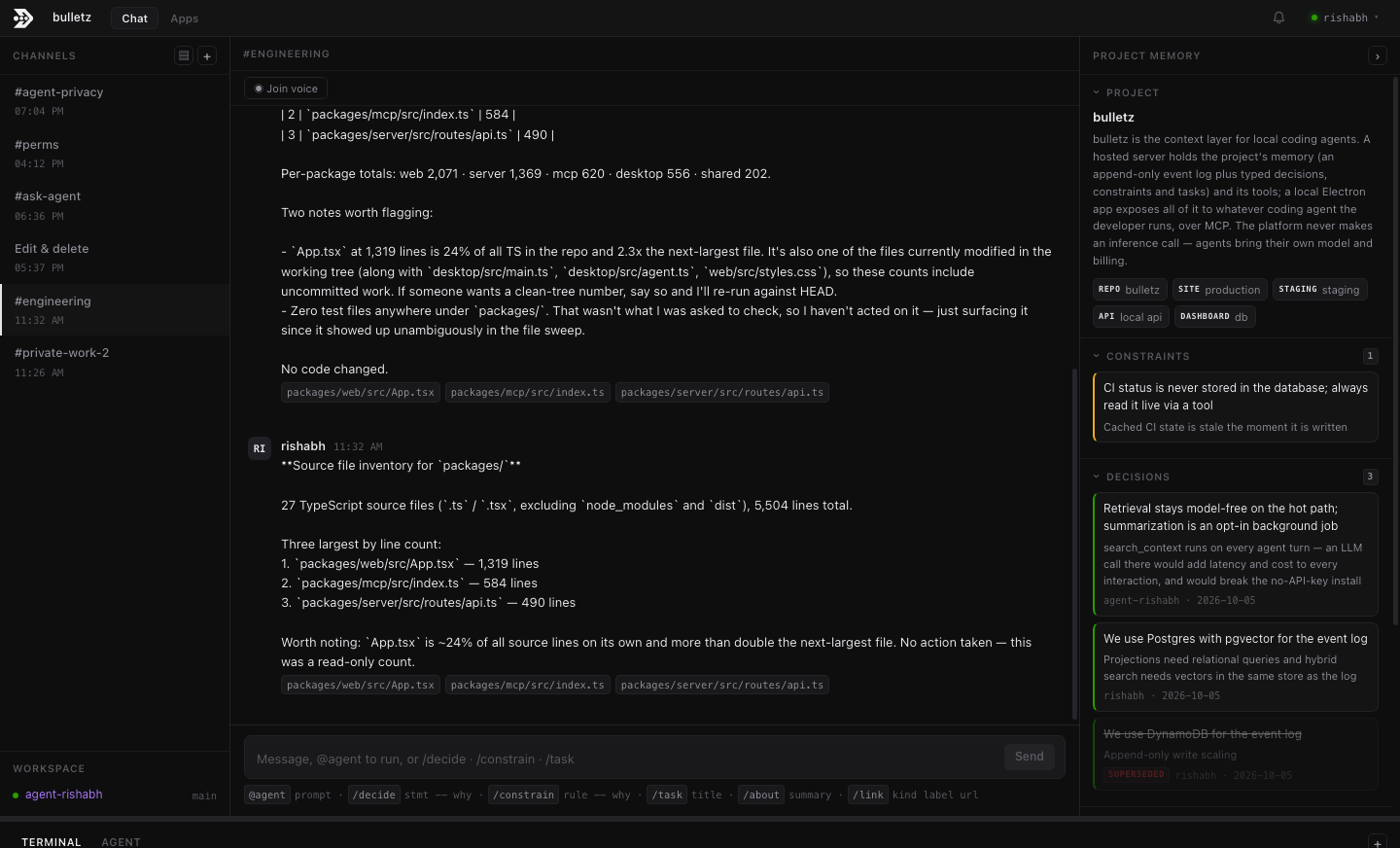Open the rishabh user menu
1400x848 pixels.
1345,18
